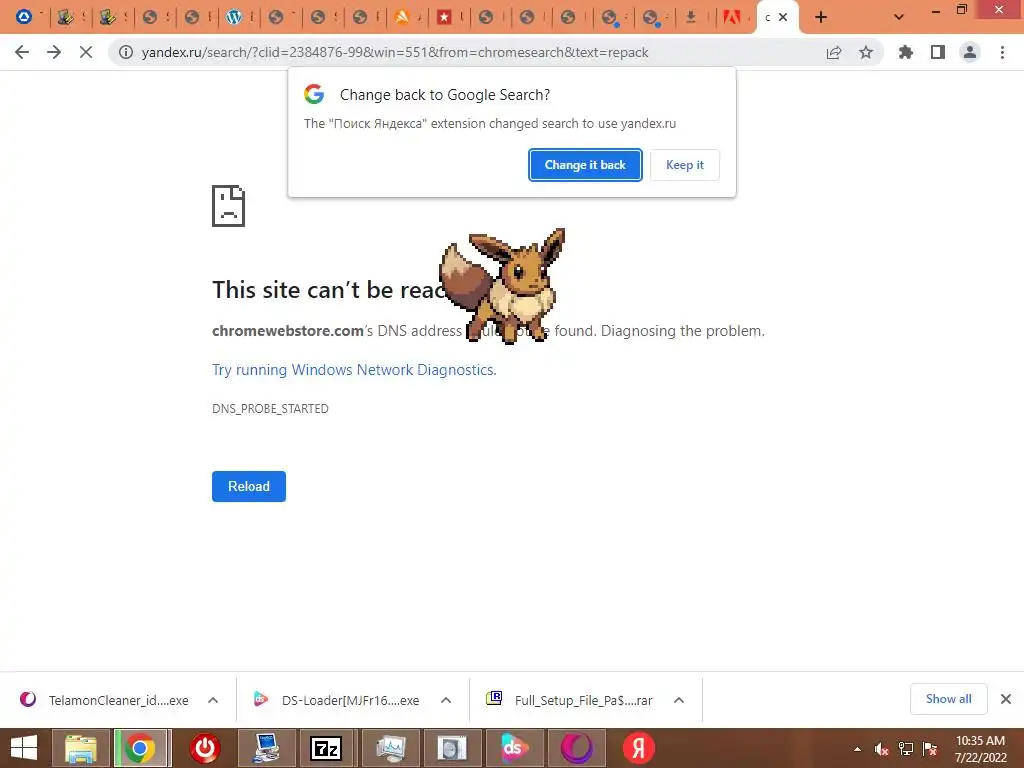
Task: Open the computer setup taskbar icon
Action: point(266,748)
